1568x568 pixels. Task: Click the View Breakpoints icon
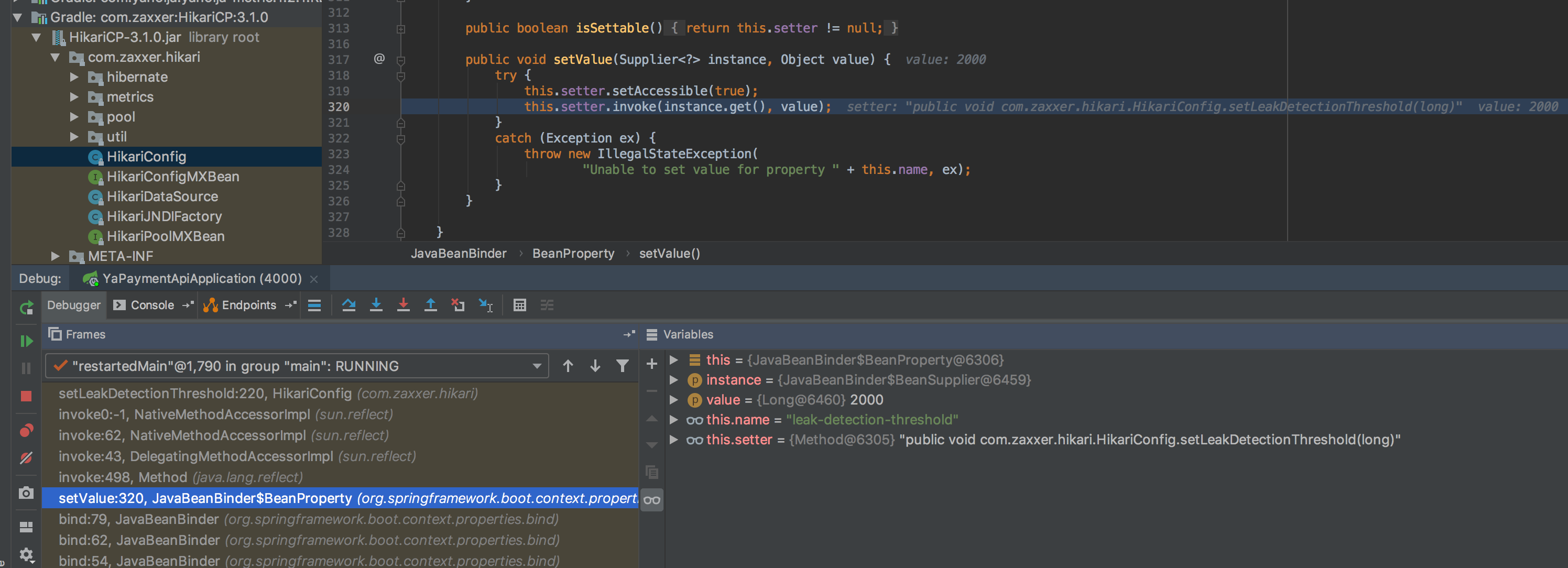(x=26, y=430)
